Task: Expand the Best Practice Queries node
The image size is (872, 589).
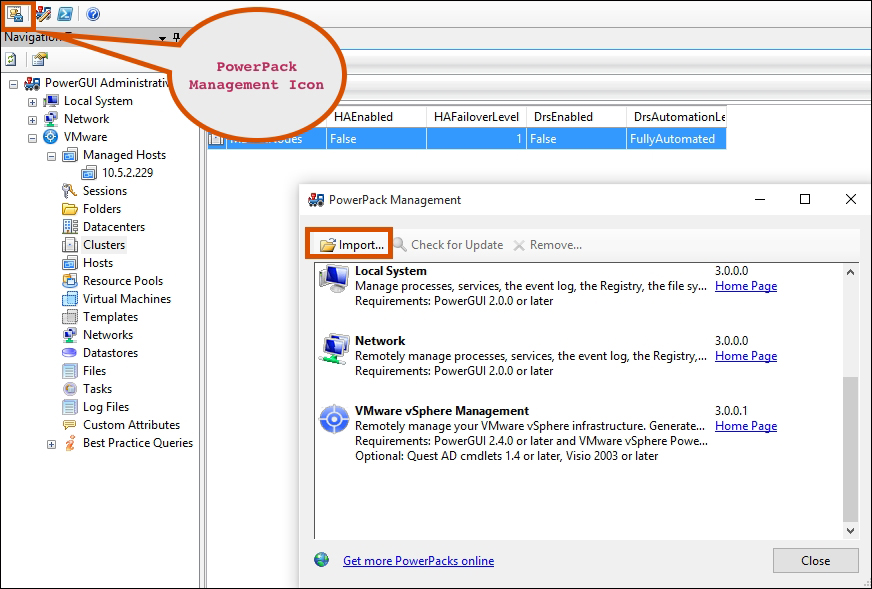Action: pos(51,444)
